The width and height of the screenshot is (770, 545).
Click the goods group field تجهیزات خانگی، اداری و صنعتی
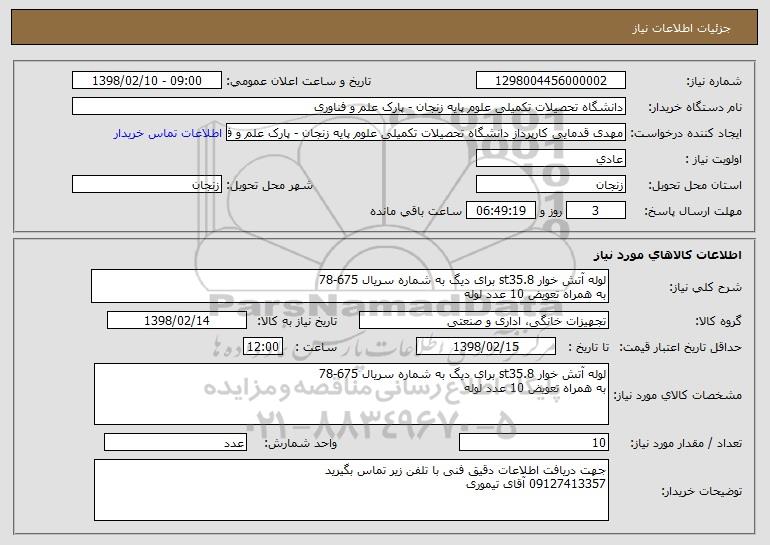(484, 321)
